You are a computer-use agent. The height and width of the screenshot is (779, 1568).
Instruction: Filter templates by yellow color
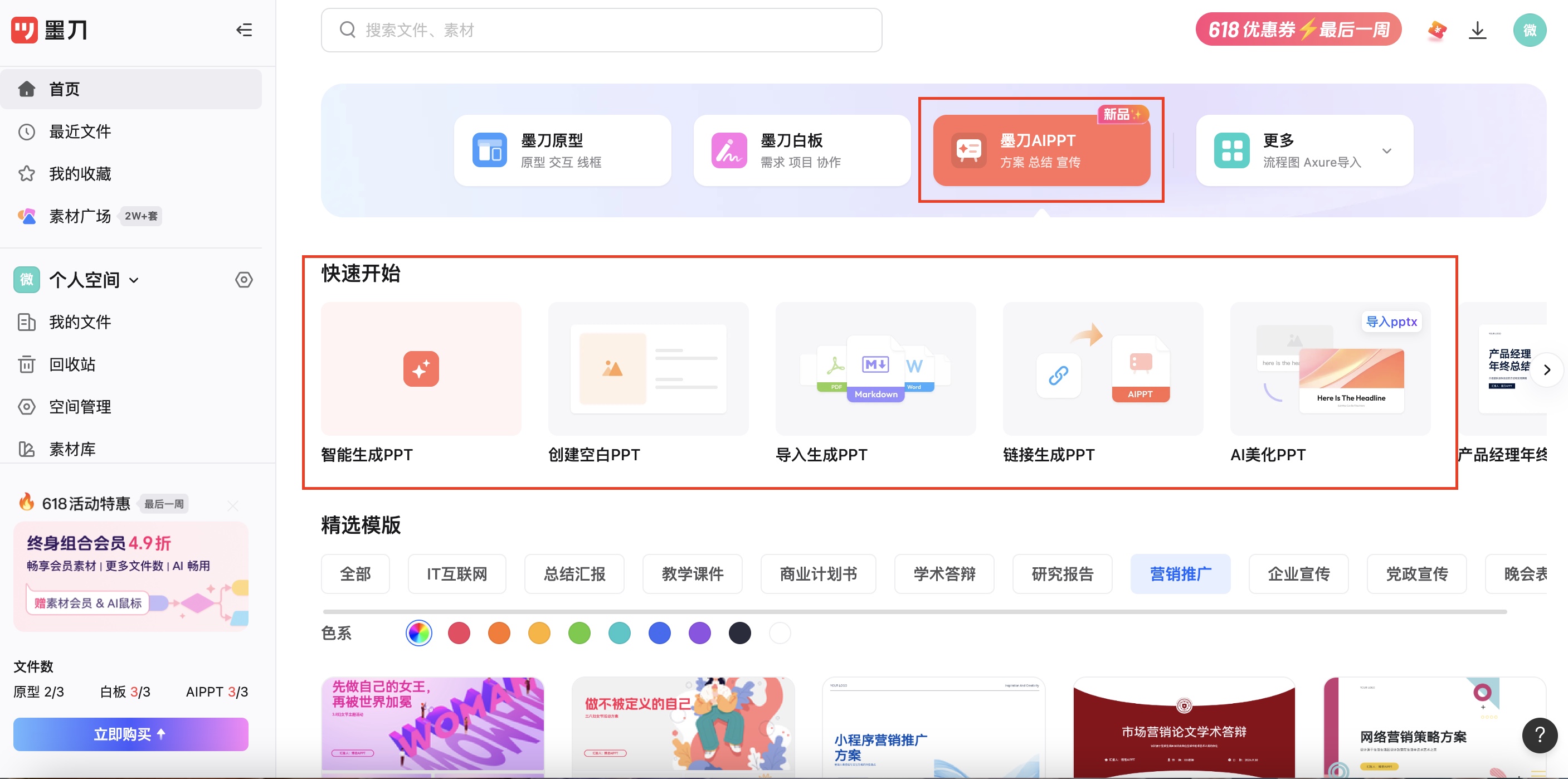pyautogui.click(x=539, y=633)
